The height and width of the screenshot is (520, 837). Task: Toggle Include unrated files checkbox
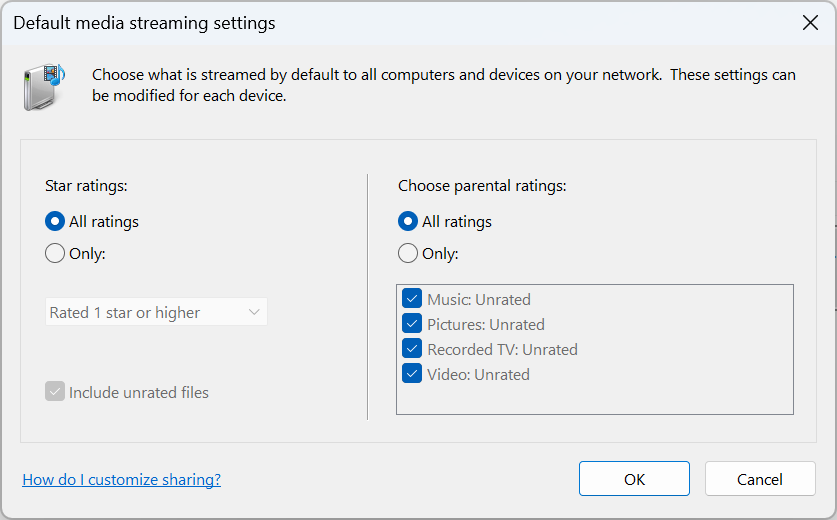click(55, 392)
